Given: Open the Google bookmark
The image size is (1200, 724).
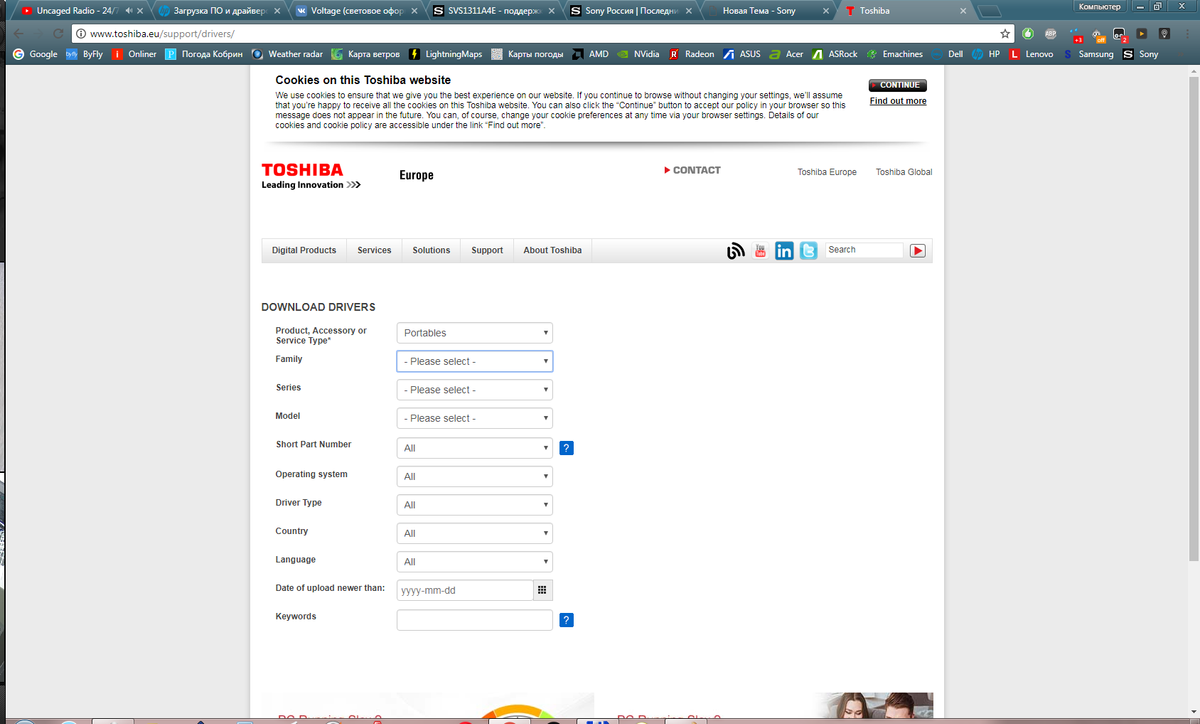Looking at the screenshot, I should click(x=35, y=54).
